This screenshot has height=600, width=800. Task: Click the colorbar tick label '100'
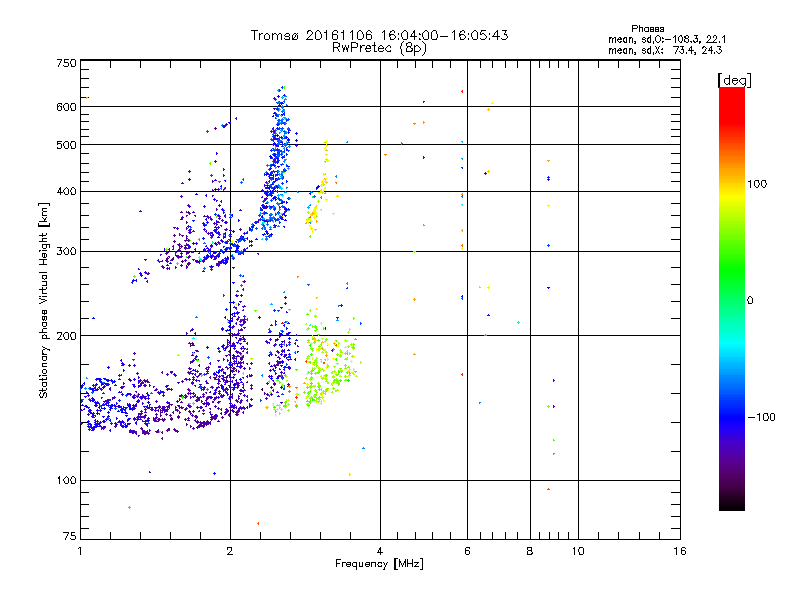click(x=757, y=184)
